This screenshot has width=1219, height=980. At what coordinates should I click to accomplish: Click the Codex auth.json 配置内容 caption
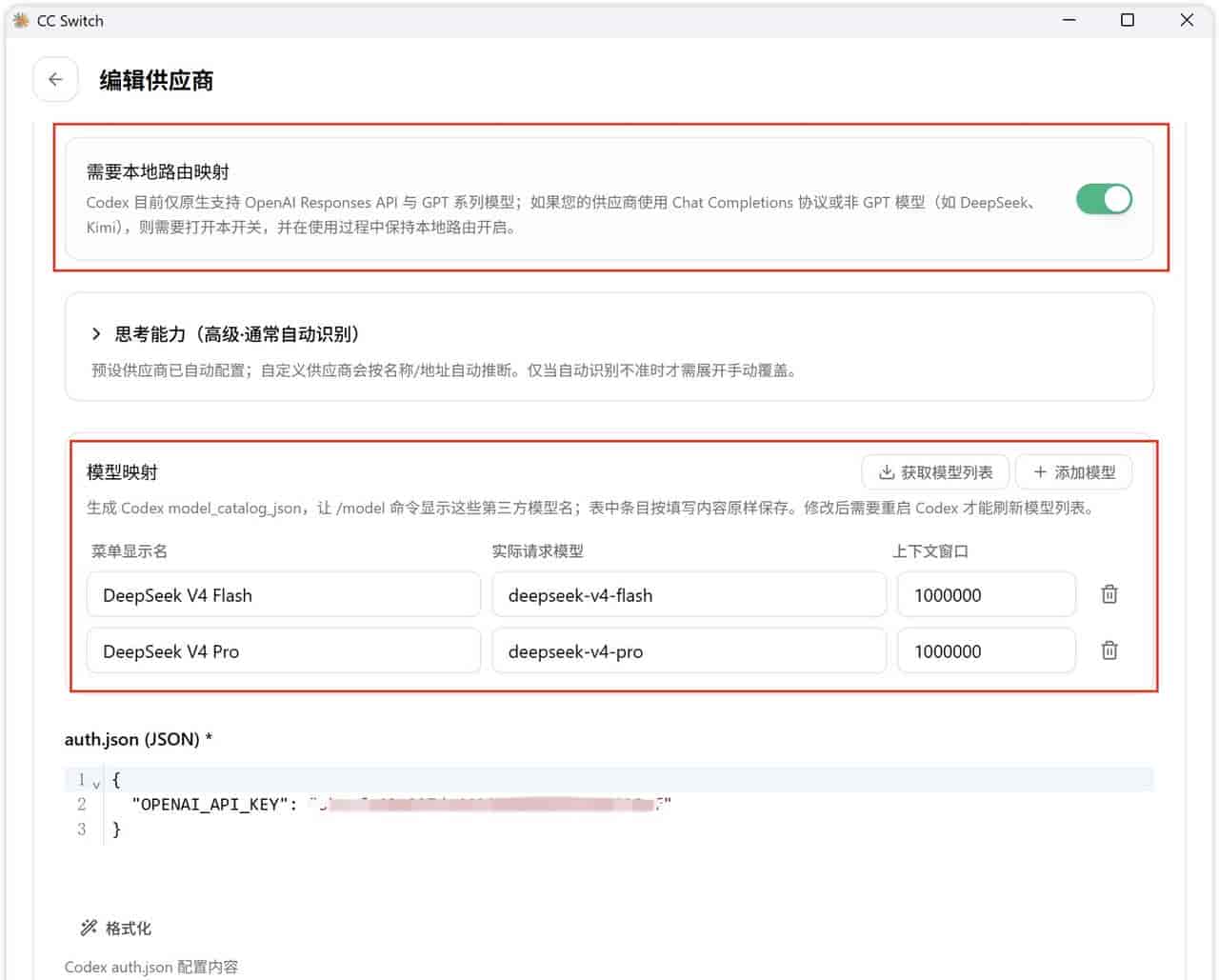[151, 967]
